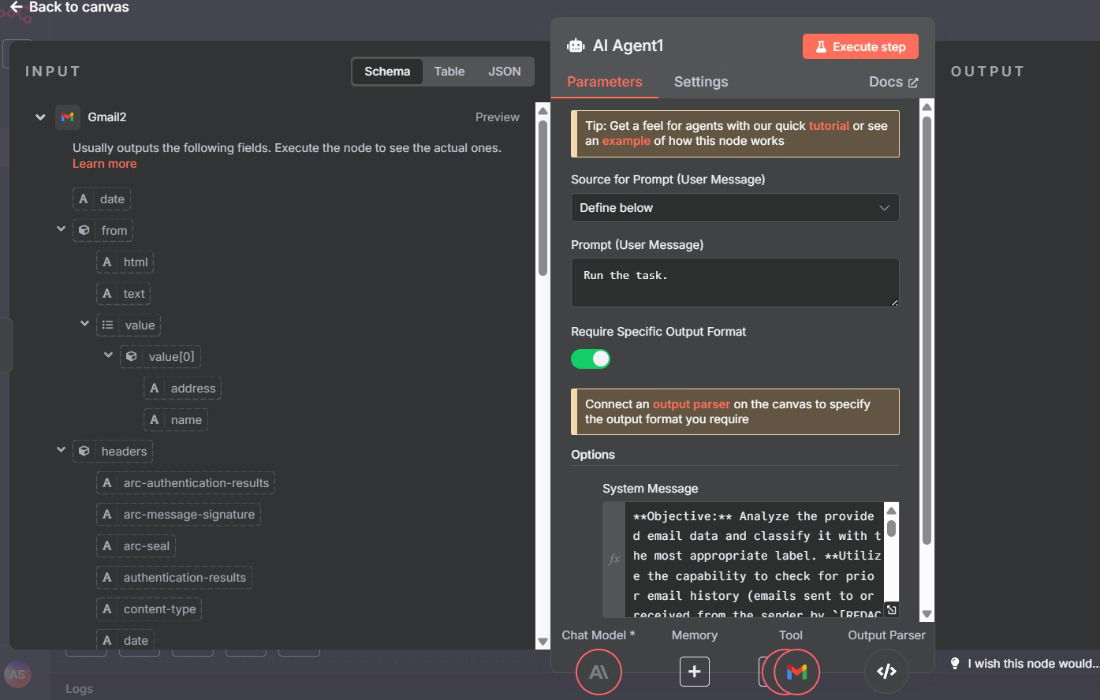Click the Output Parser code icon
Viewport: 1100px width, 700px height.
(886, 672)
